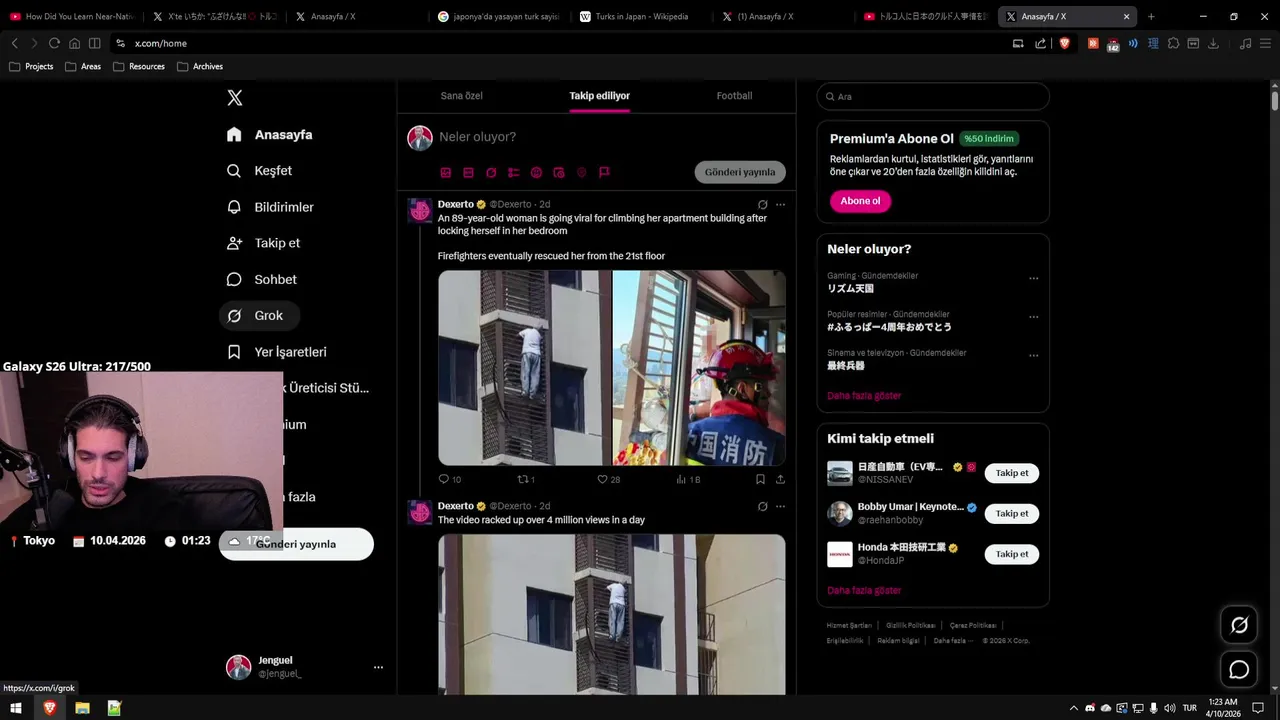This screenshot has height=720, width=1280.
Task: Open Yer İşaretleri bookmarks
Action: (x=277, y=352)
